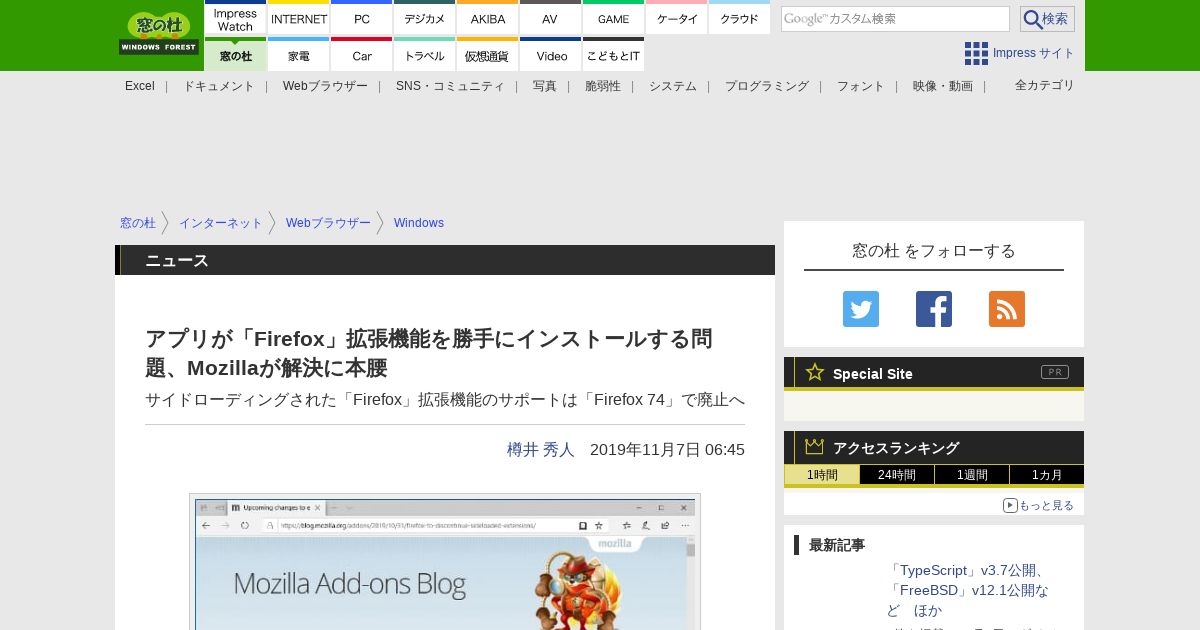Open the INTERNET site tab
Image resolution: width=1200 pixels, height=630 pixels.
[x=299, y=18]
